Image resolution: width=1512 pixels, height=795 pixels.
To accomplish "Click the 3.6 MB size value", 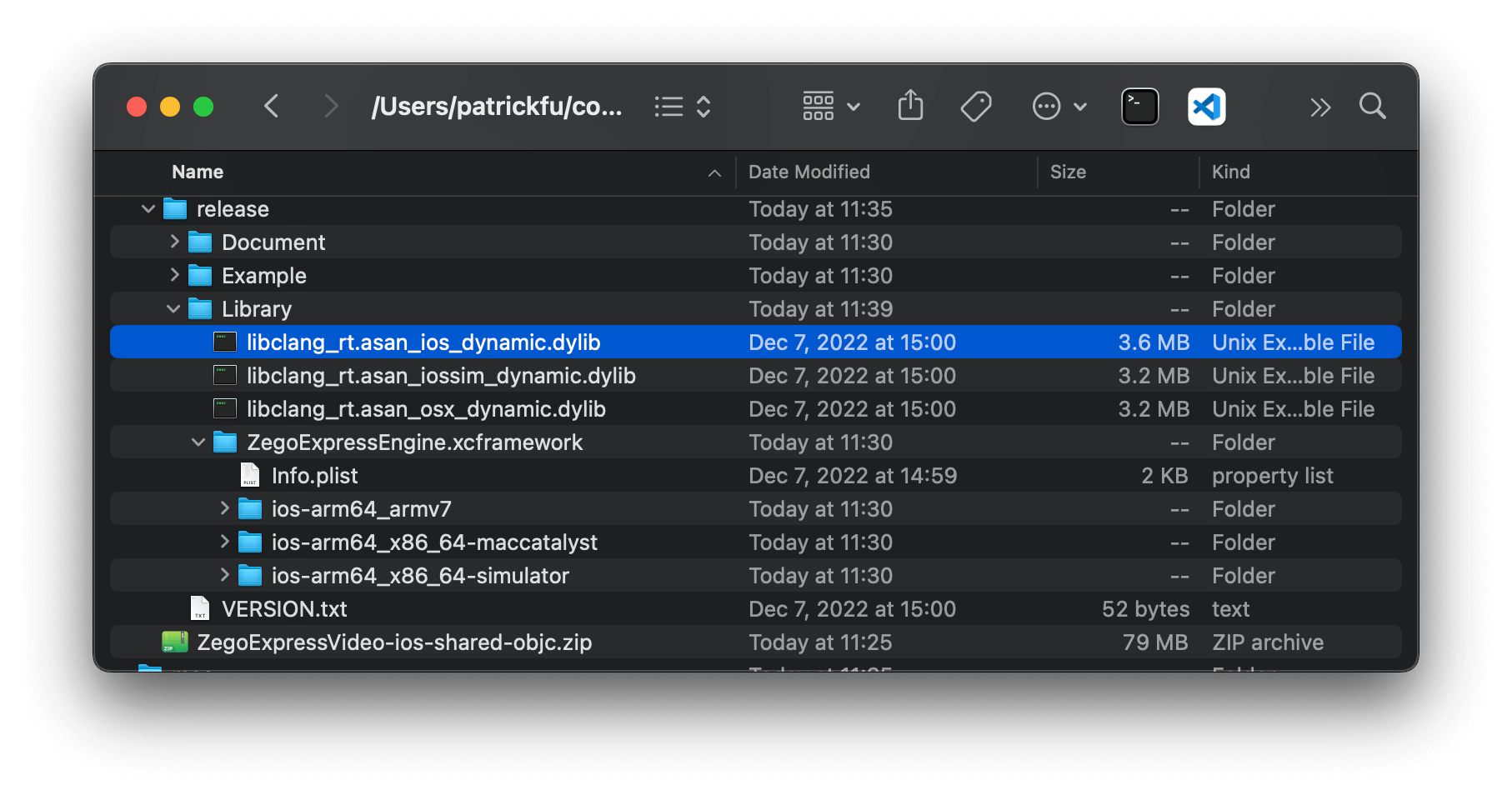I will tap(1154, 342).
